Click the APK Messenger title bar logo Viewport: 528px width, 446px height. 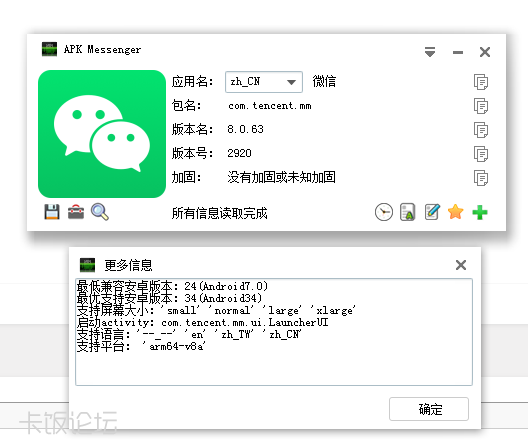coord(50,49)
